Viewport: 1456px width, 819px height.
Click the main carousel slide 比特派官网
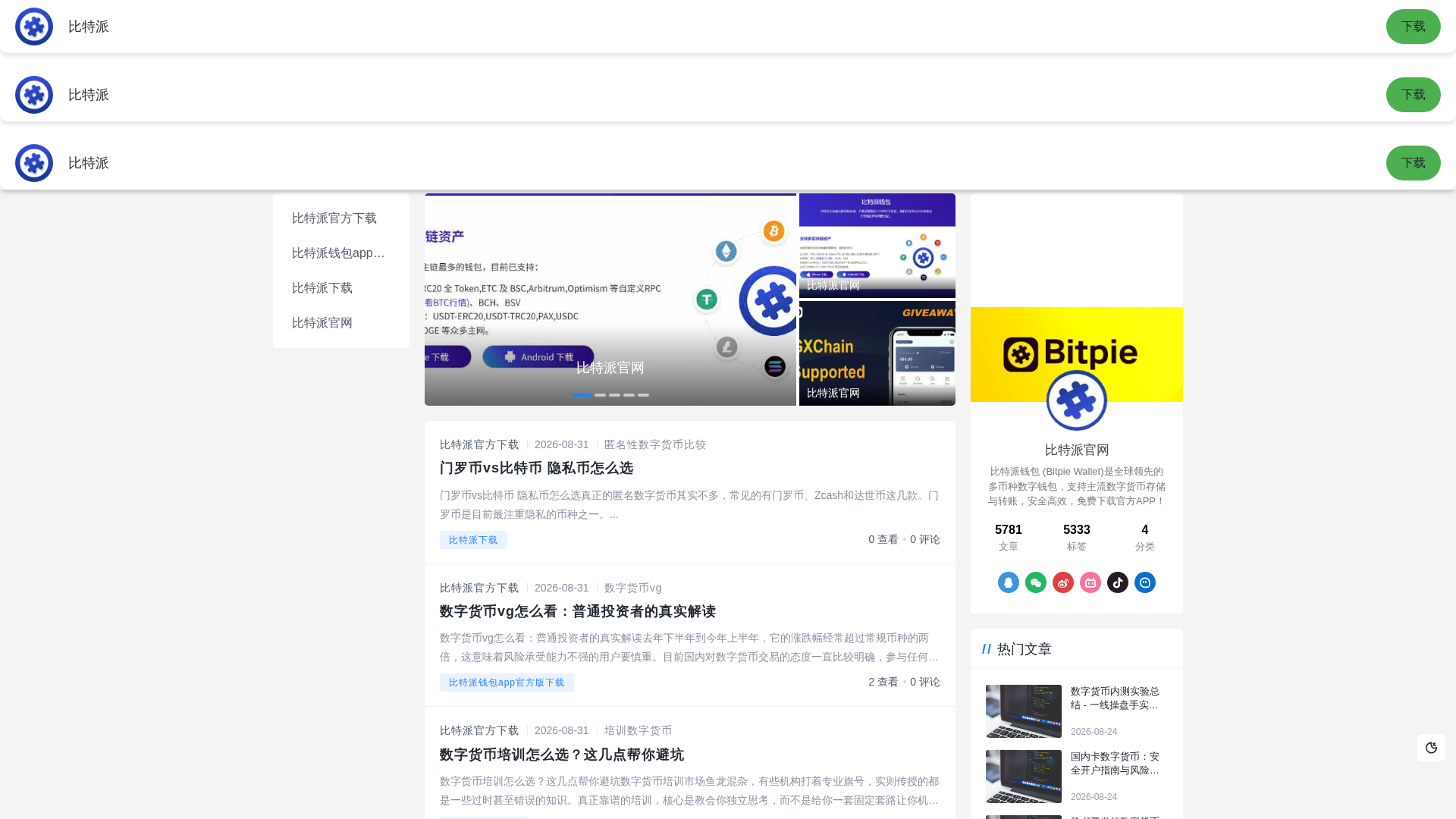(x=610, y=300)
